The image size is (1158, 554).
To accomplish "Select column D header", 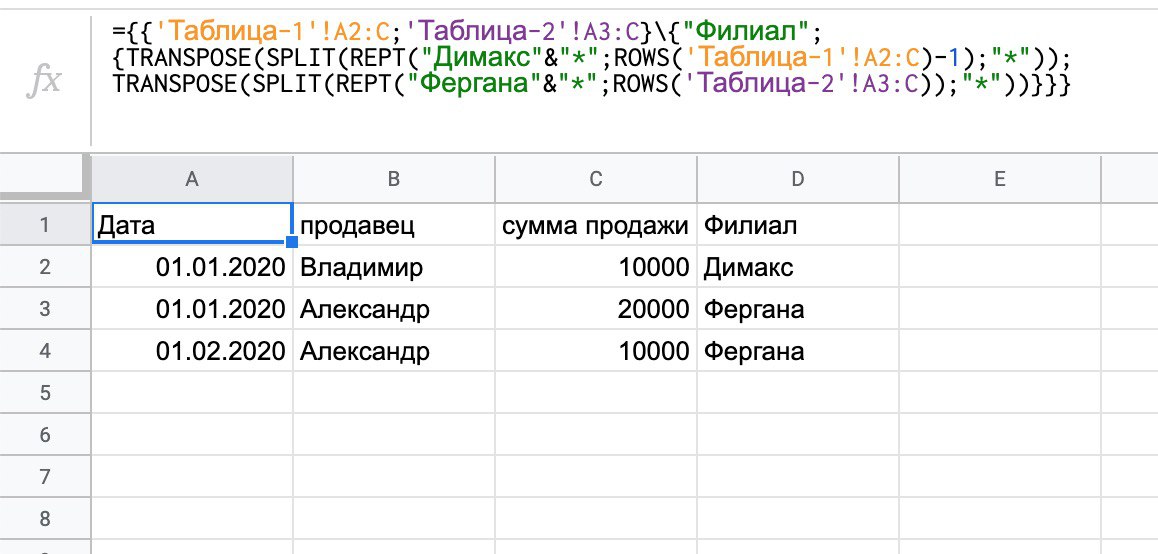I will (x=797, y=179).
